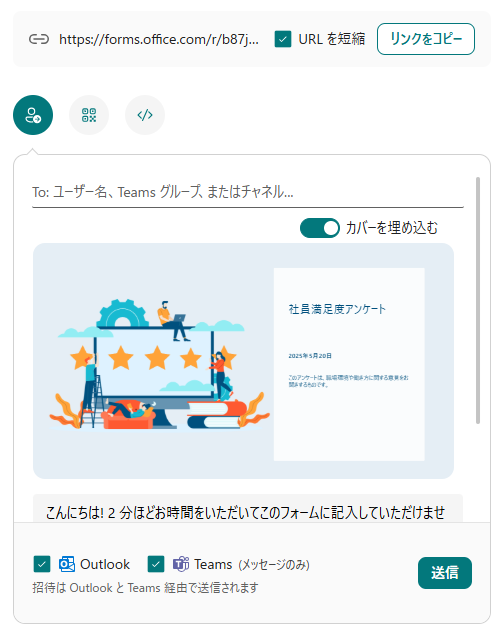
Task: Click the To recipients input field
Action: tap(248, 192)
